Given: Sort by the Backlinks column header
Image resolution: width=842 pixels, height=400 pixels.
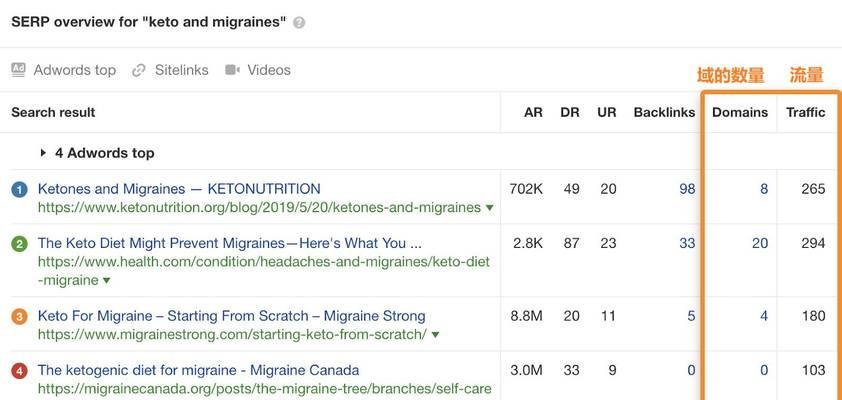Looking at the screenshot, I should [664, 112].
